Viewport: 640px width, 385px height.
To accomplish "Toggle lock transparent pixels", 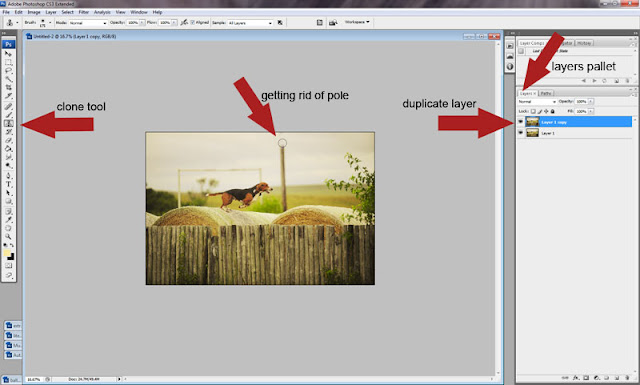I will click(533, 111).
